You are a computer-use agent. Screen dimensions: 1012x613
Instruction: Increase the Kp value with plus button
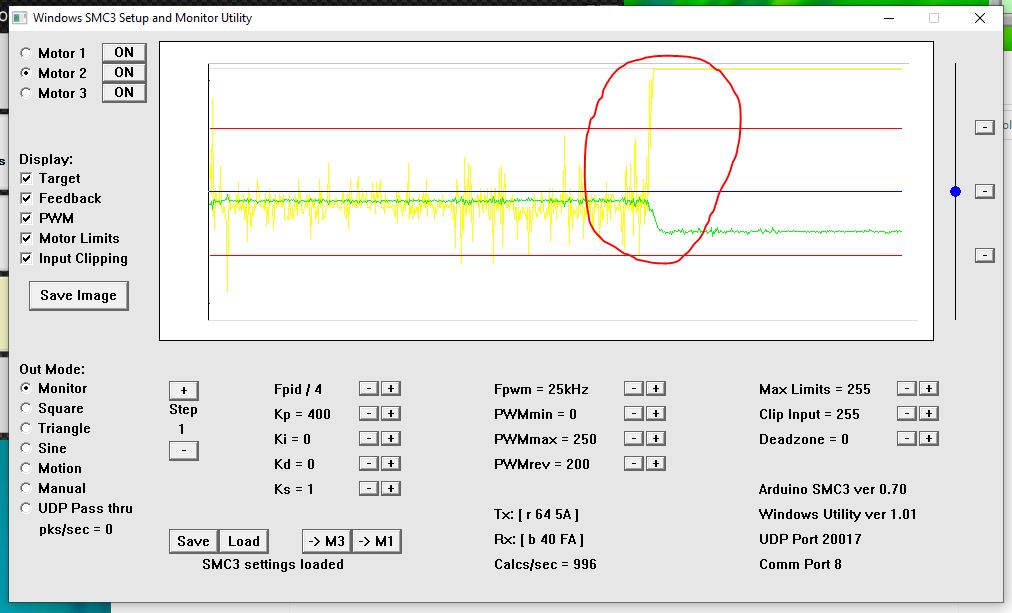(391, 413)
